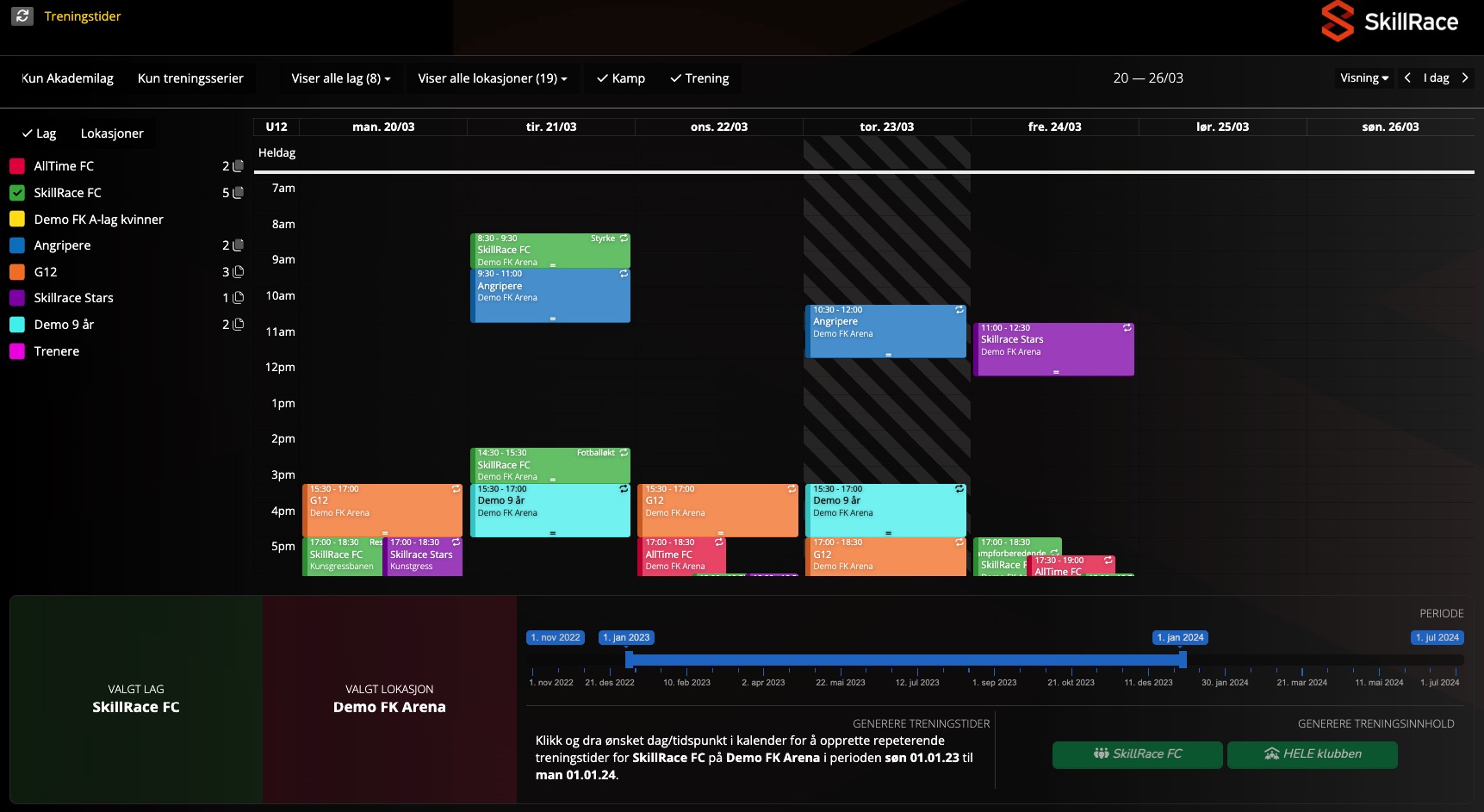Toggle the SkillRace FC team checkbox

click(17, 193)
